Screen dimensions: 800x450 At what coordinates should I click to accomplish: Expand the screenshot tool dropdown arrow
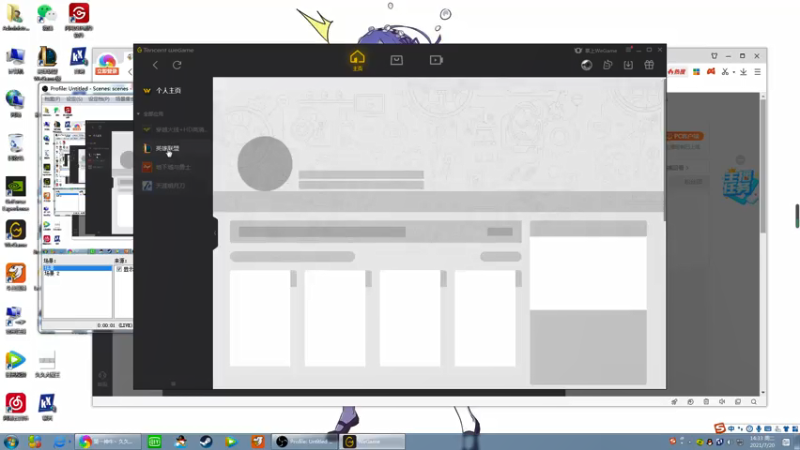point(733,72)
